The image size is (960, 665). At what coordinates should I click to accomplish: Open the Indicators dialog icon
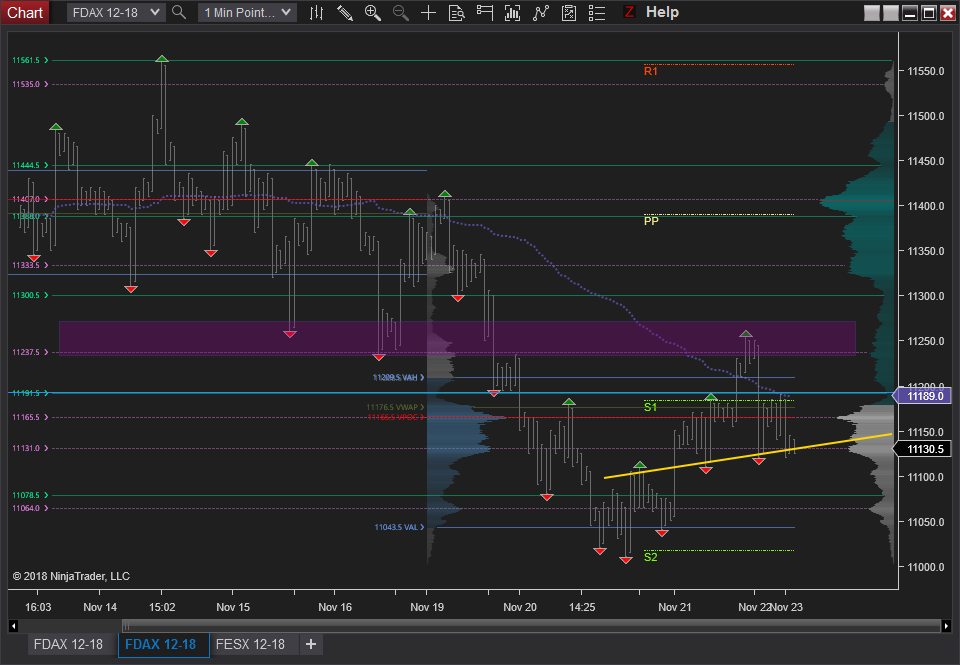point(541,12)
